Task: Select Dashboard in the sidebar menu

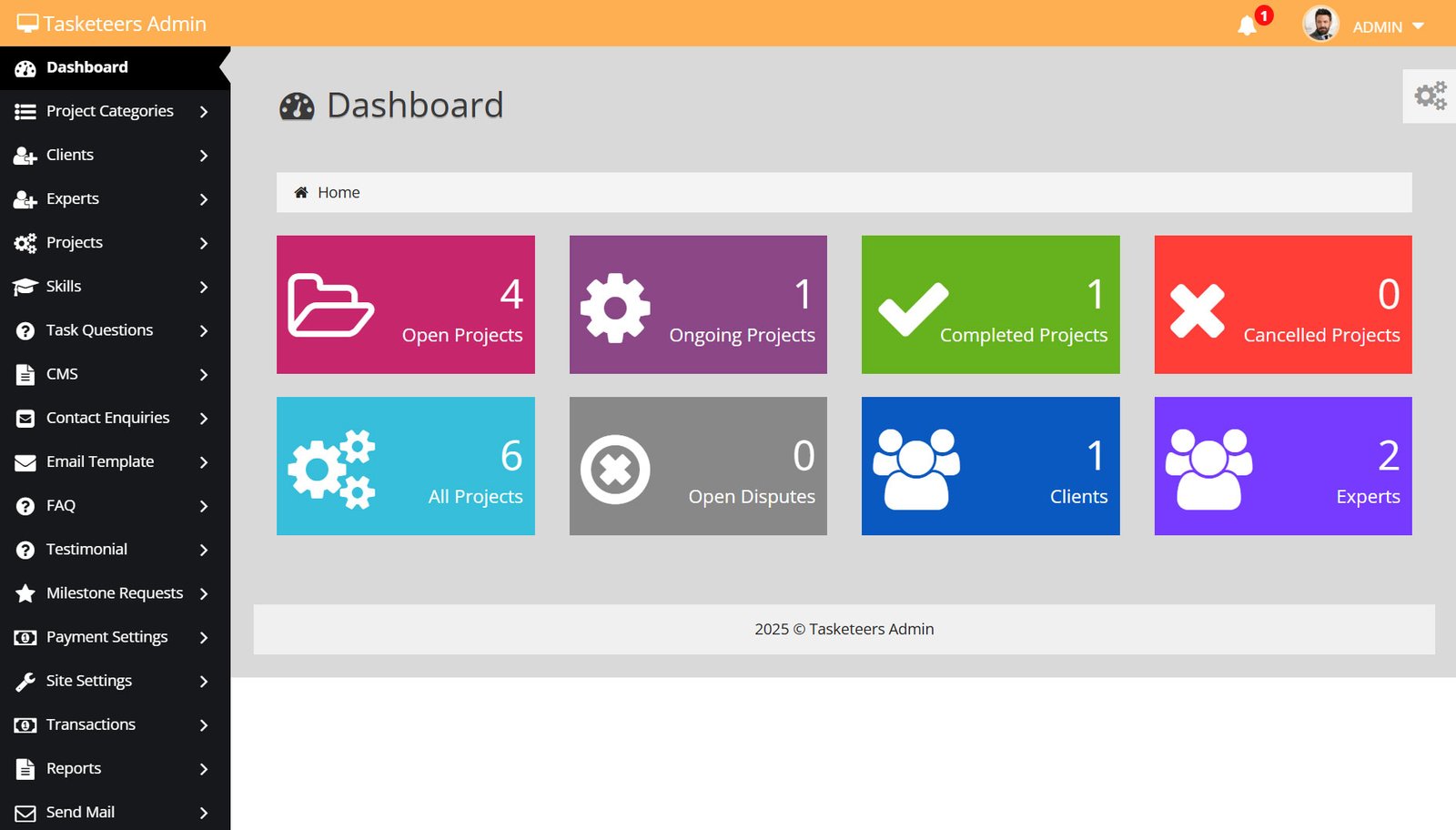Action: [x=115, y=67]
